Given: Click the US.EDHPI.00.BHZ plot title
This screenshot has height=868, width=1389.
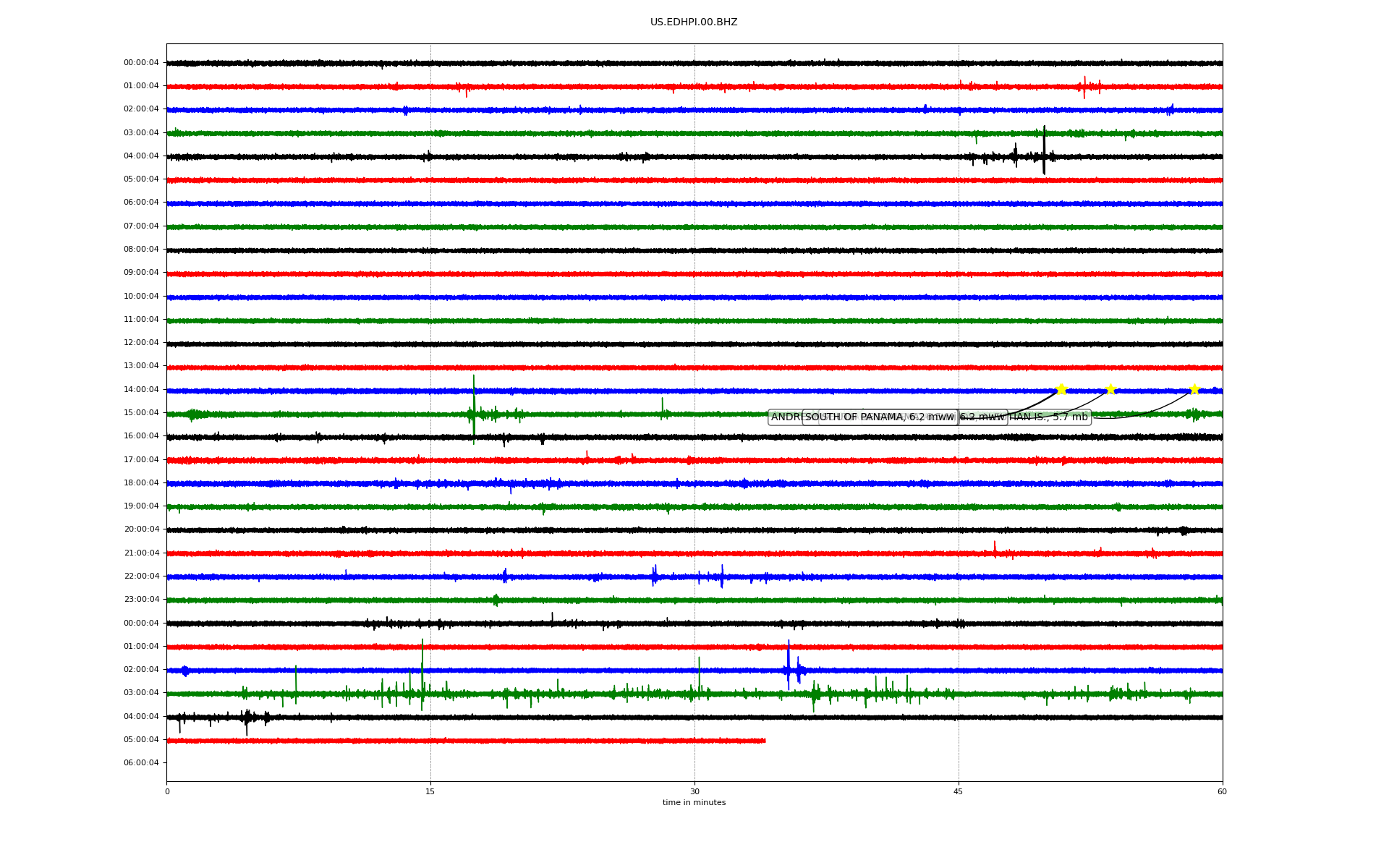Looking at the screenshot, I should (694, 22).
